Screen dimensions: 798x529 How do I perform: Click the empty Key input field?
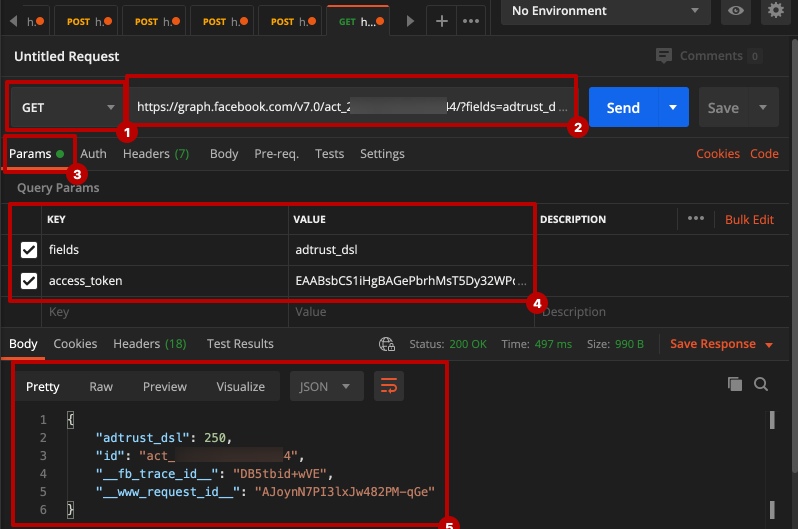point(165,312)
